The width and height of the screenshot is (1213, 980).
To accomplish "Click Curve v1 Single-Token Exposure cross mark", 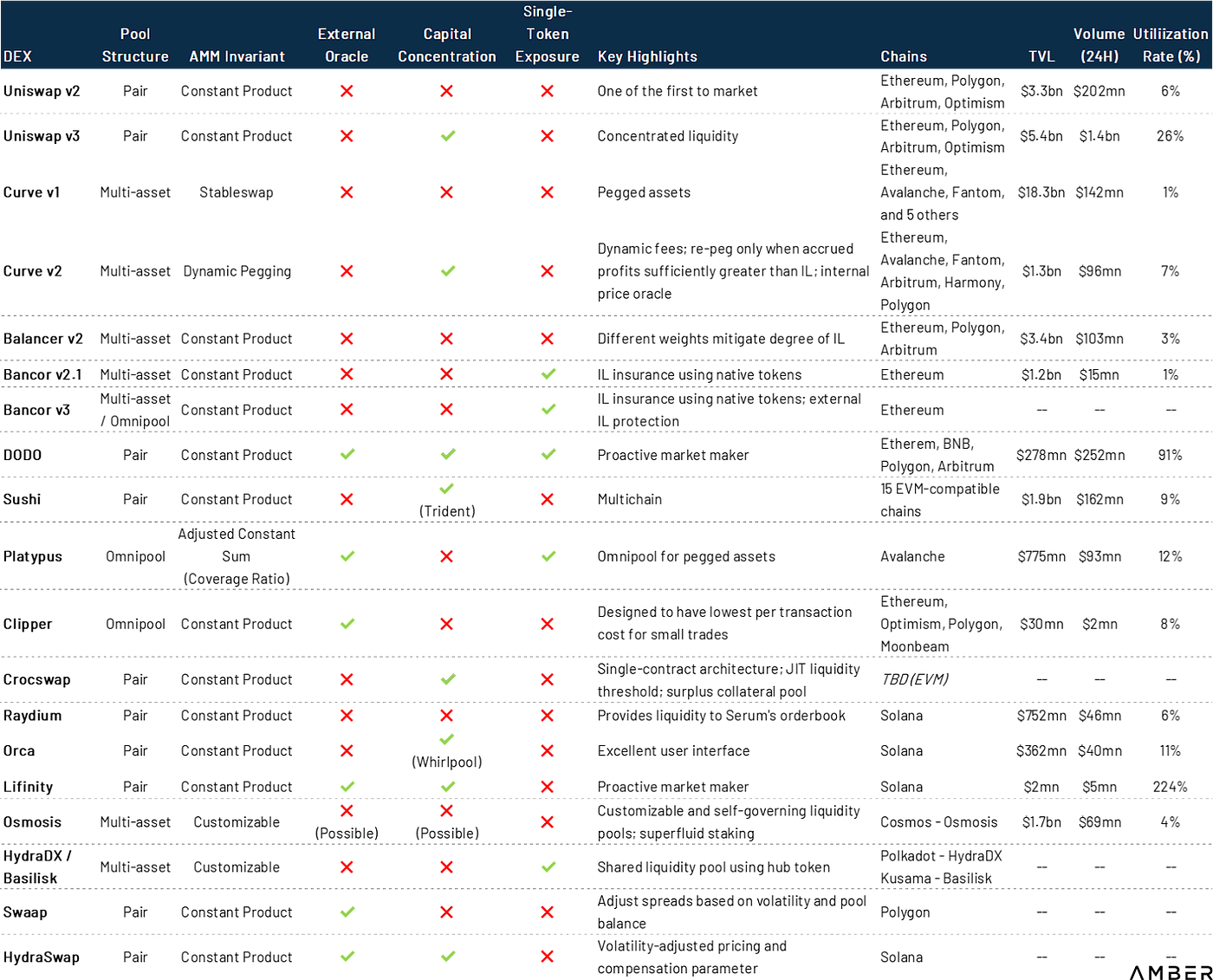I will click(x=548, y=192).
